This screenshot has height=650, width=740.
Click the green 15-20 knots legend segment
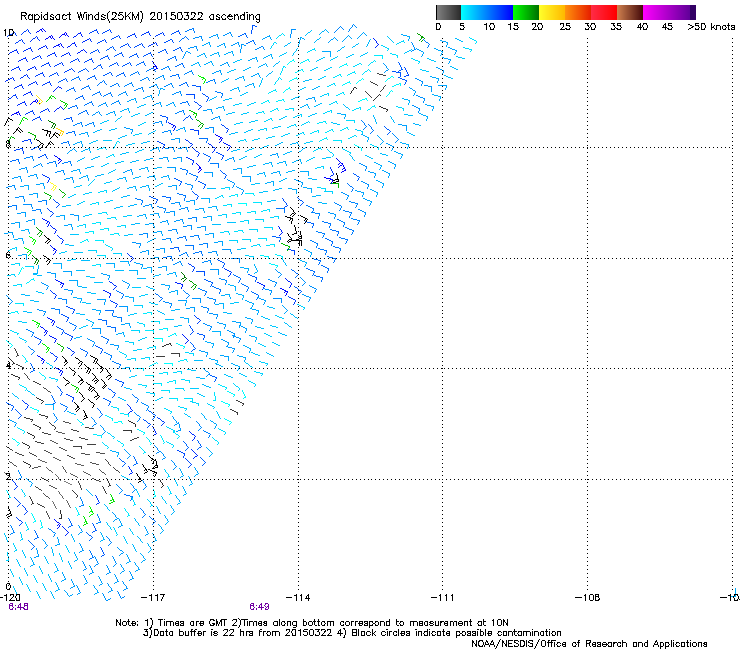pyautogui.click(x=525, y=12)
